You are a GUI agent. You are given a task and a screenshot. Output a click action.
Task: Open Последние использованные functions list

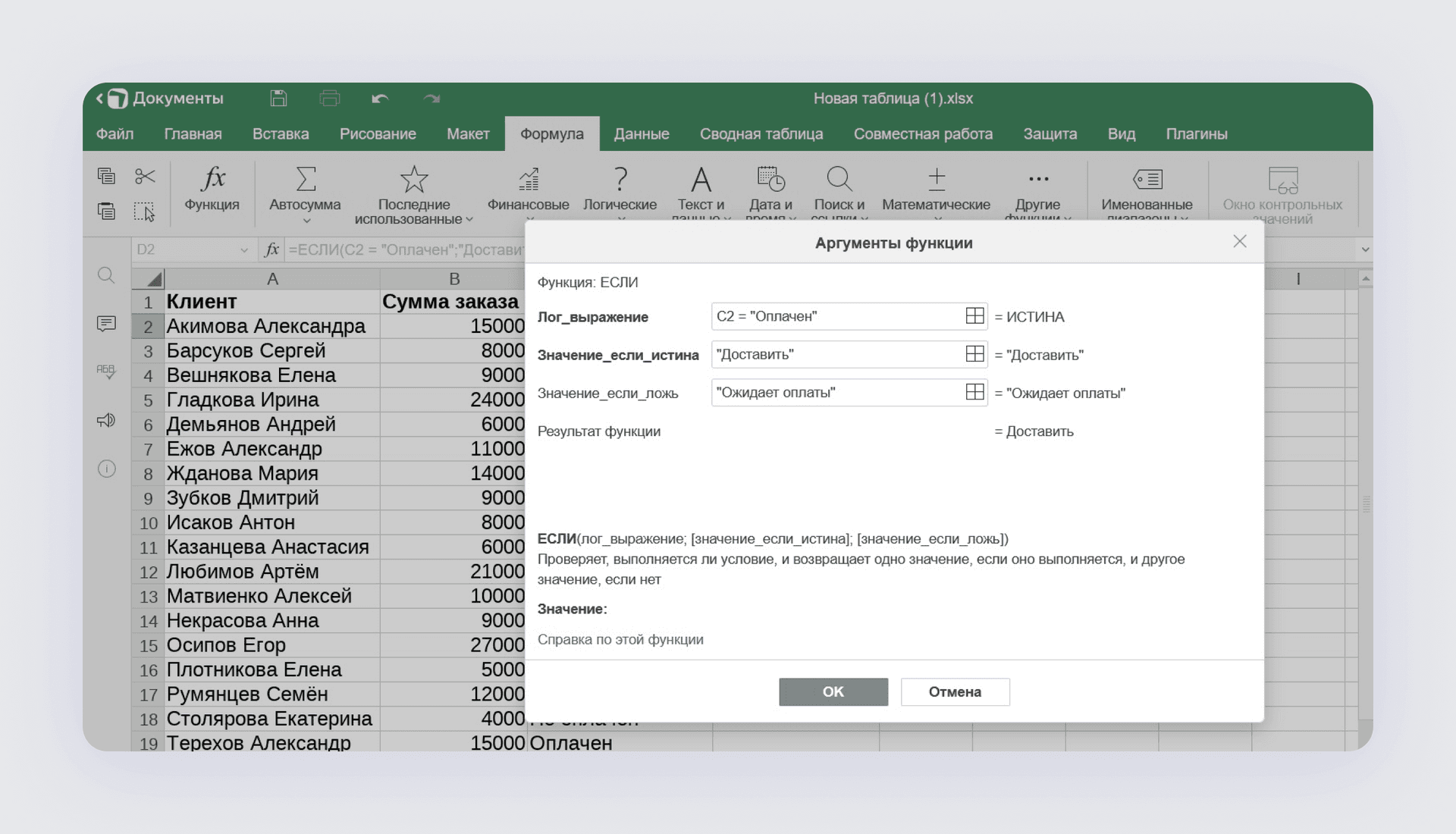(414, 195)
